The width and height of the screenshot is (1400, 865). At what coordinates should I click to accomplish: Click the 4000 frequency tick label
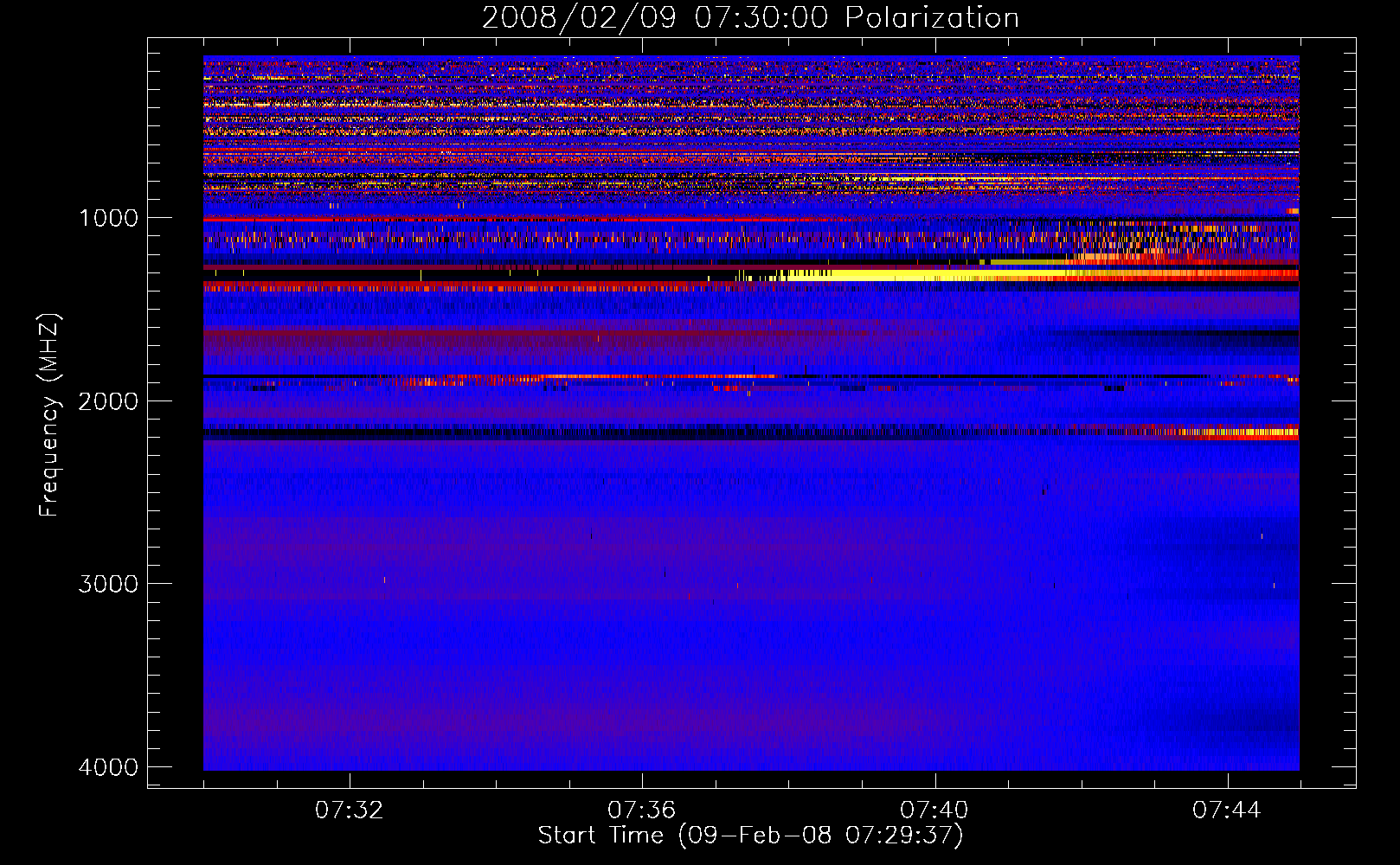[108, 767]
